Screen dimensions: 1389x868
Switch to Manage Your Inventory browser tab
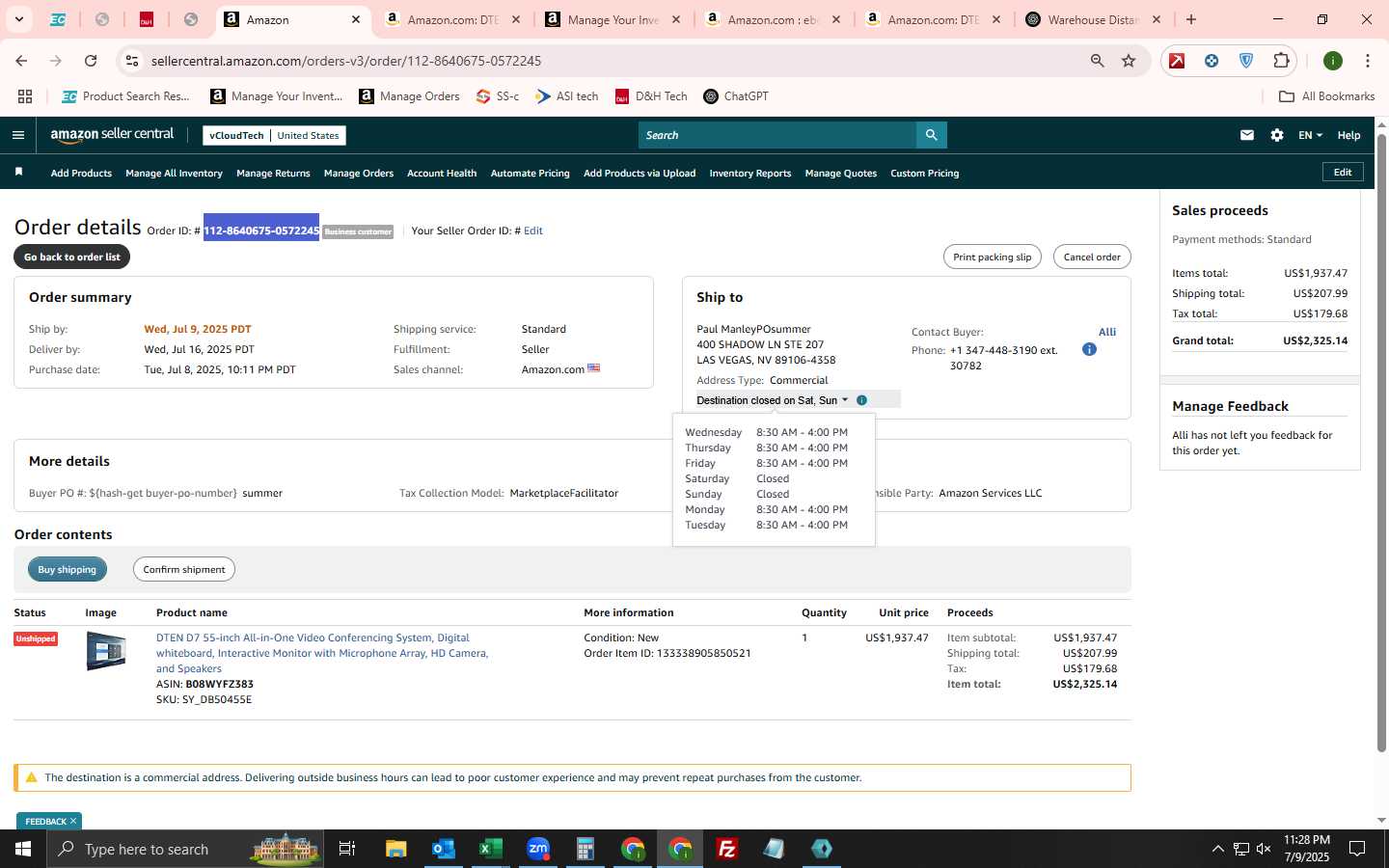point(613,19)
